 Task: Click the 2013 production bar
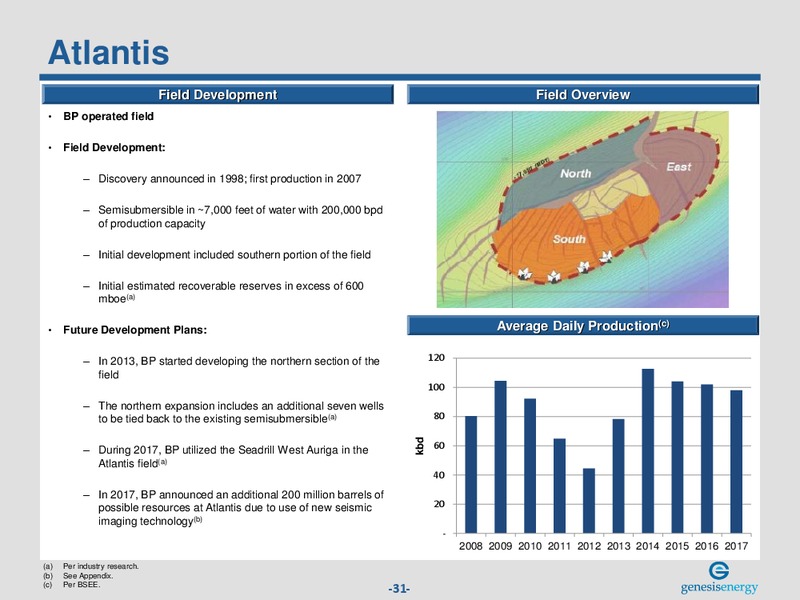(x=618, y=477)
